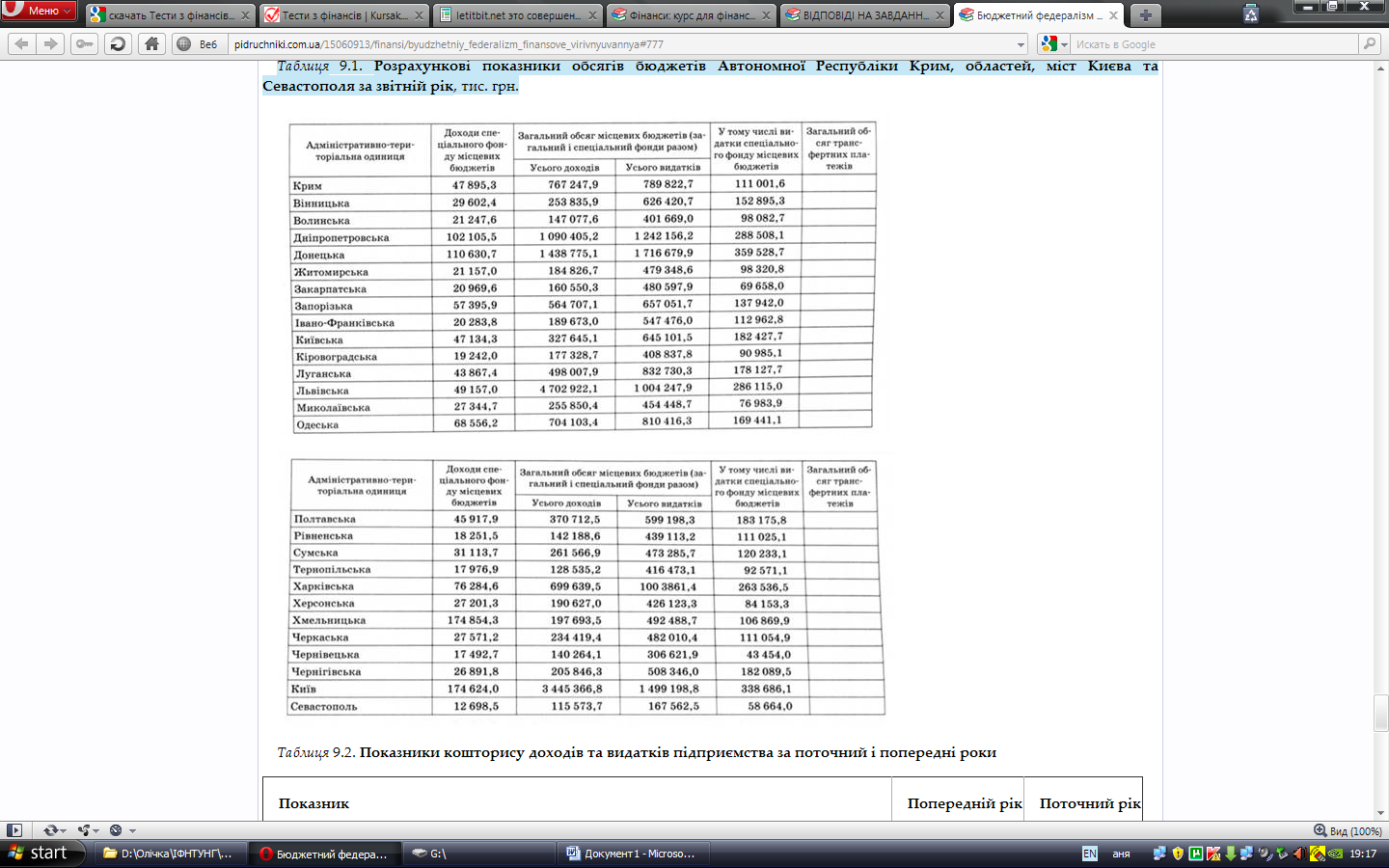Viewport: 1389px width, 868px height.
Task: Open the NVIDIA tray icon
Action: pos(1335,854)
